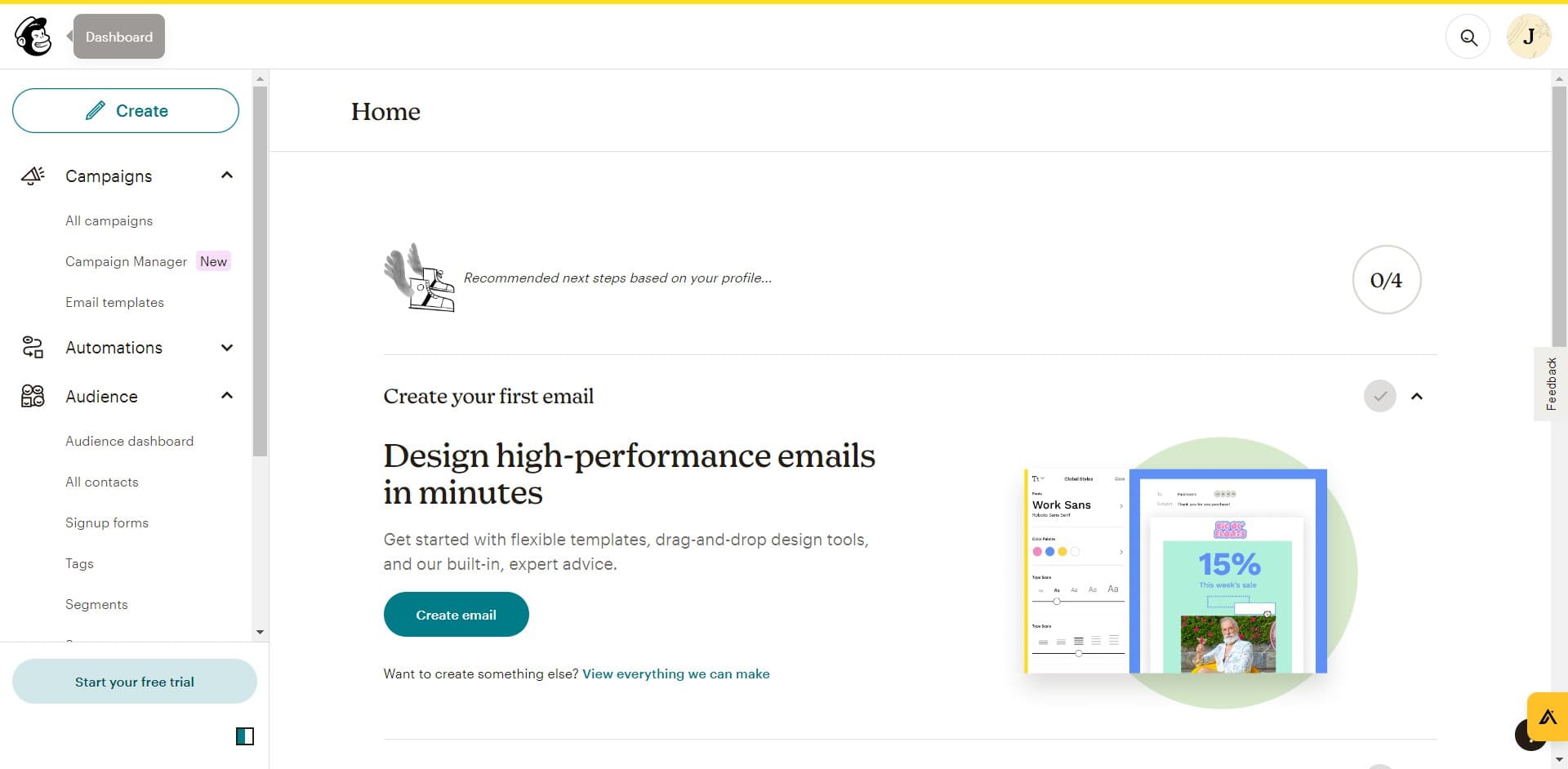
Task: Expand the Automations menu section
Action: [x=227, y=348]
